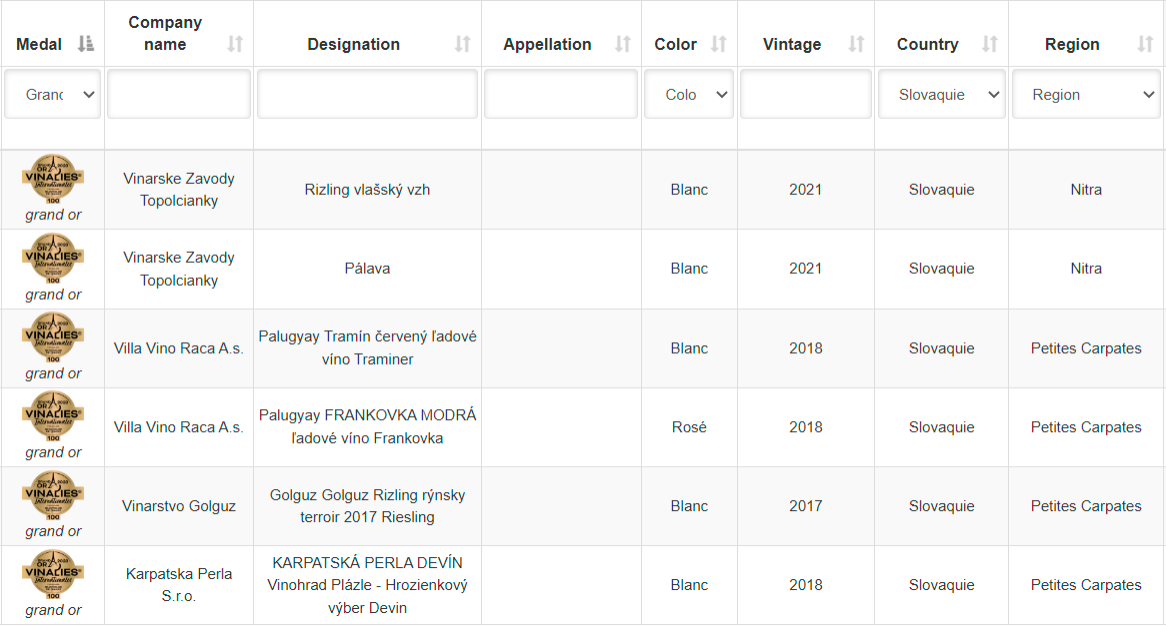This screenshot has height=627, width=1166.
Task: Click the '2017' vintage cell
Action: pos(805,506)
